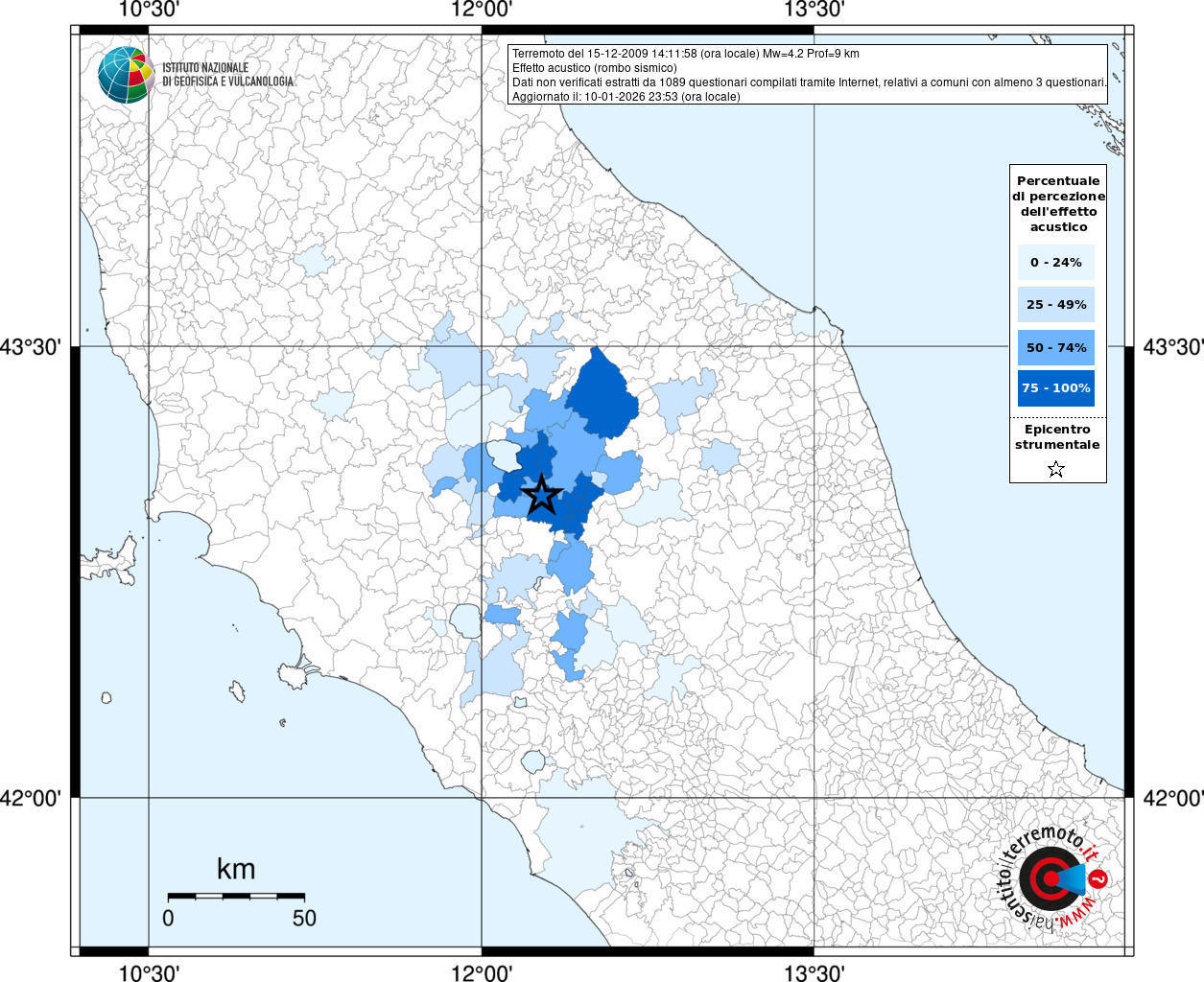Screen dimensions: 1204x982
Task: Select the 50 - 74% legend swatch
Action: [1055, 347]
